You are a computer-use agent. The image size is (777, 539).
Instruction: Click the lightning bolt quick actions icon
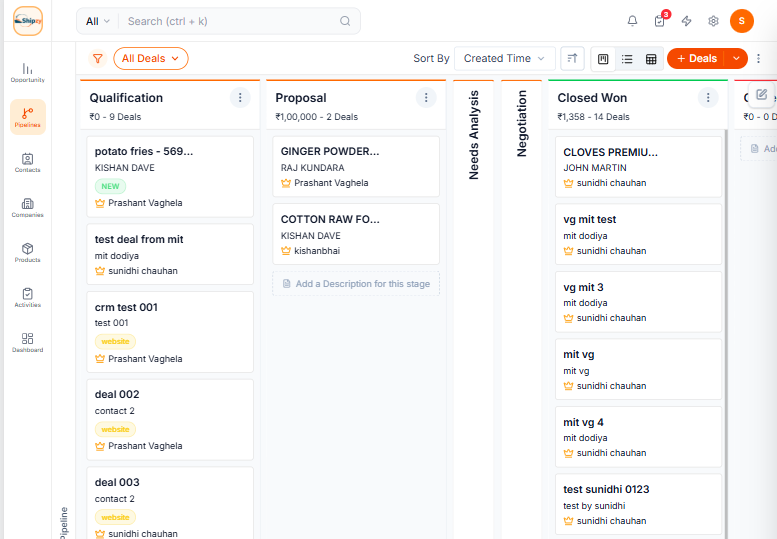tap(686, 21)
